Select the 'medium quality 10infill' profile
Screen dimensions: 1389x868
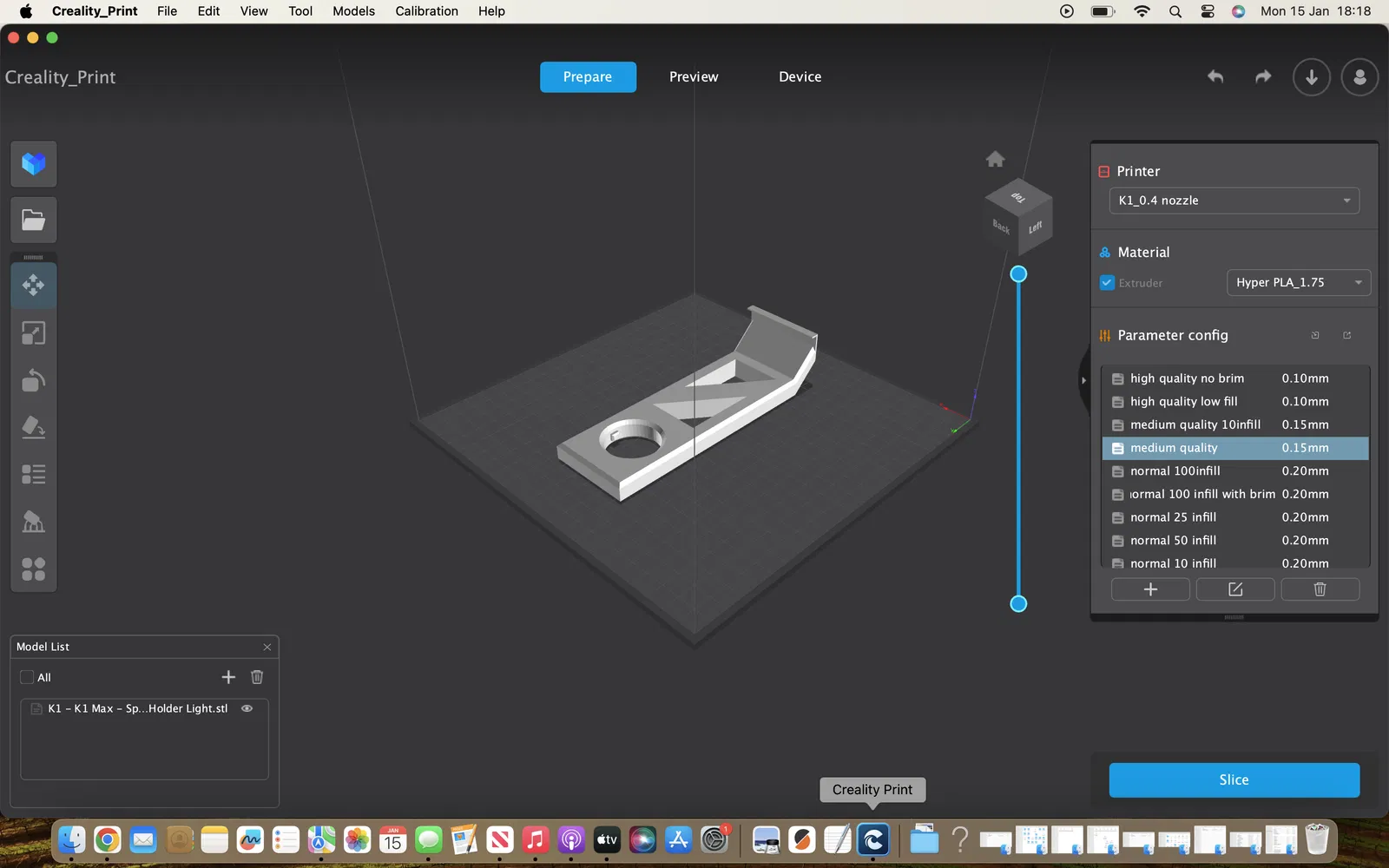coord(1235,424)
